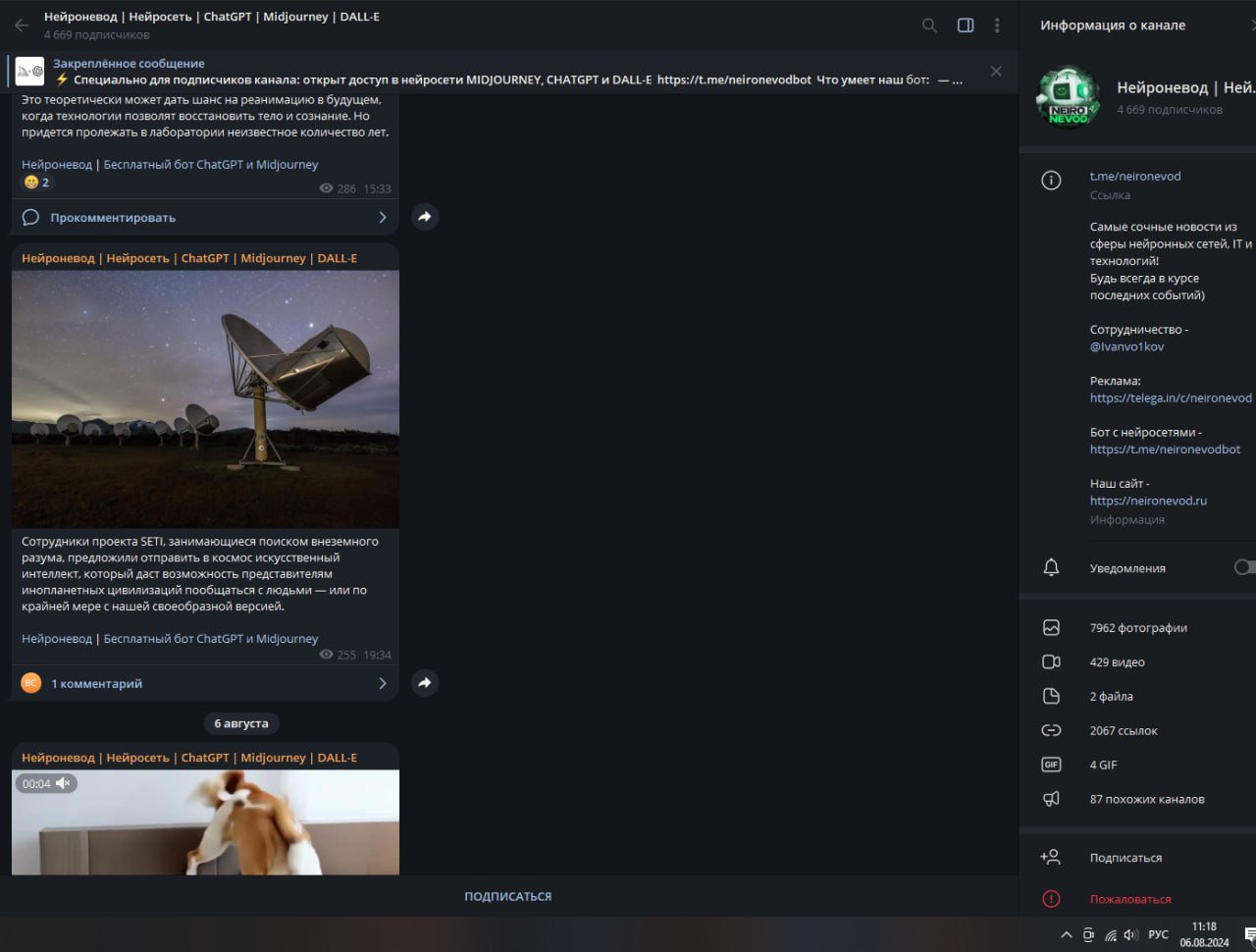Image resolution: width=1256 pixels, height=952 pixels.
Task: Click the link icon beside 2067 ссылок
Action: (x=1051, y=731)
